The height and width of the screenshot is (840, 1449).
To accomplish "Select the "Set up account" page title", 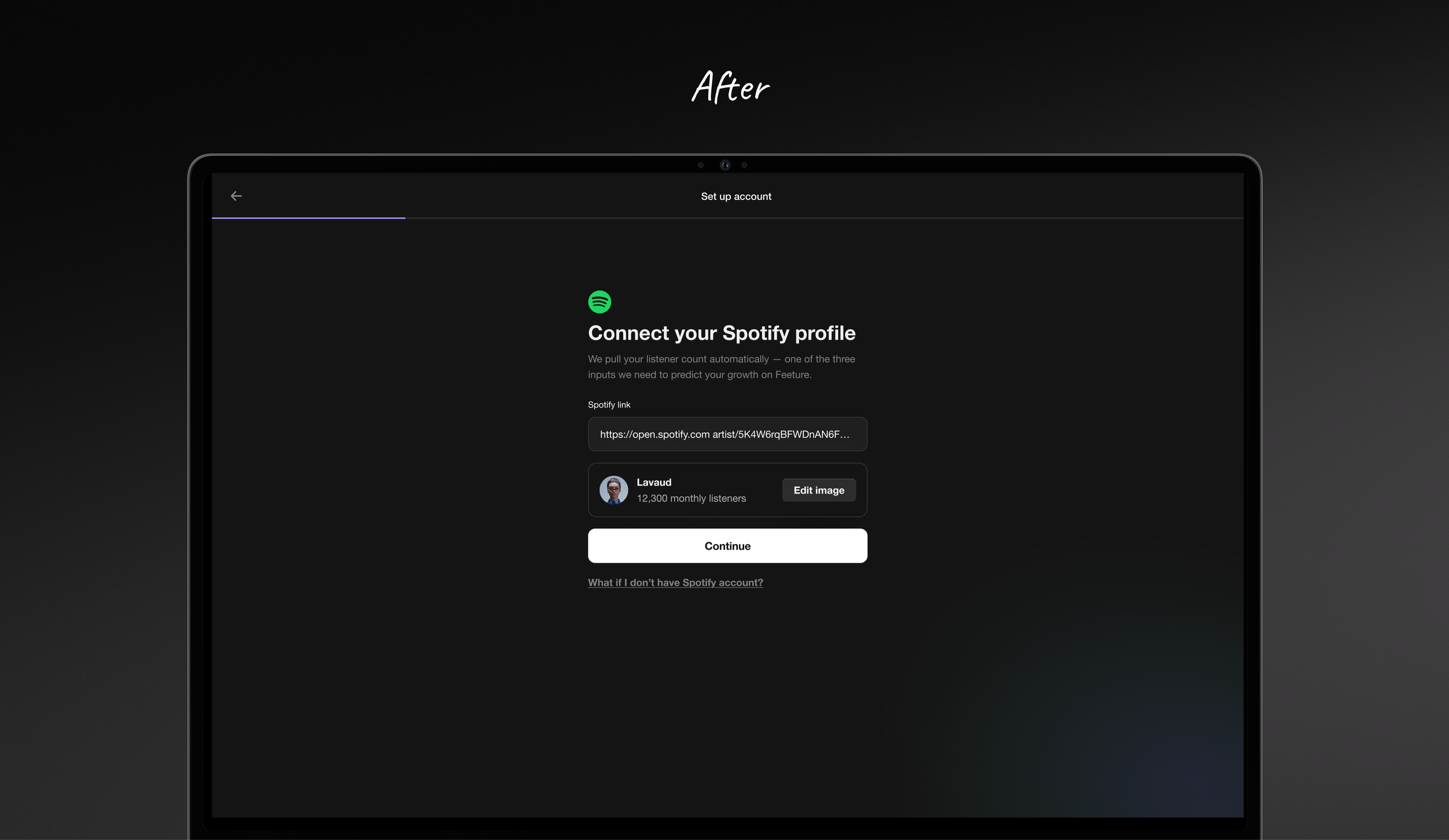I will (x=736, y=196).
